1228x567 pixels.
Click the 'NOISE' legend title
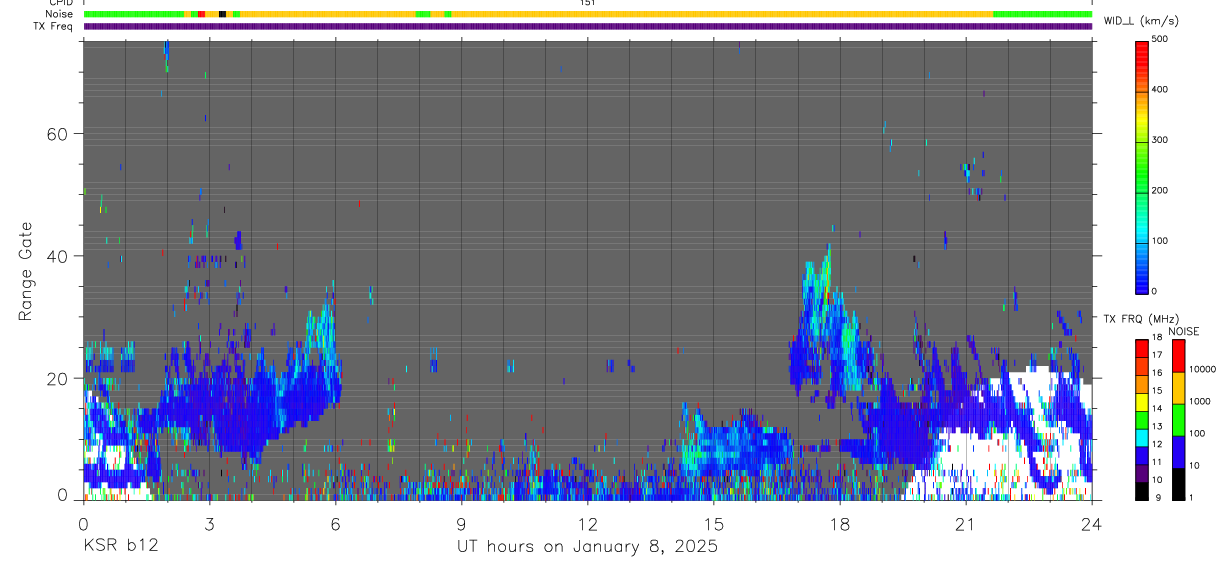point(1183,331)
